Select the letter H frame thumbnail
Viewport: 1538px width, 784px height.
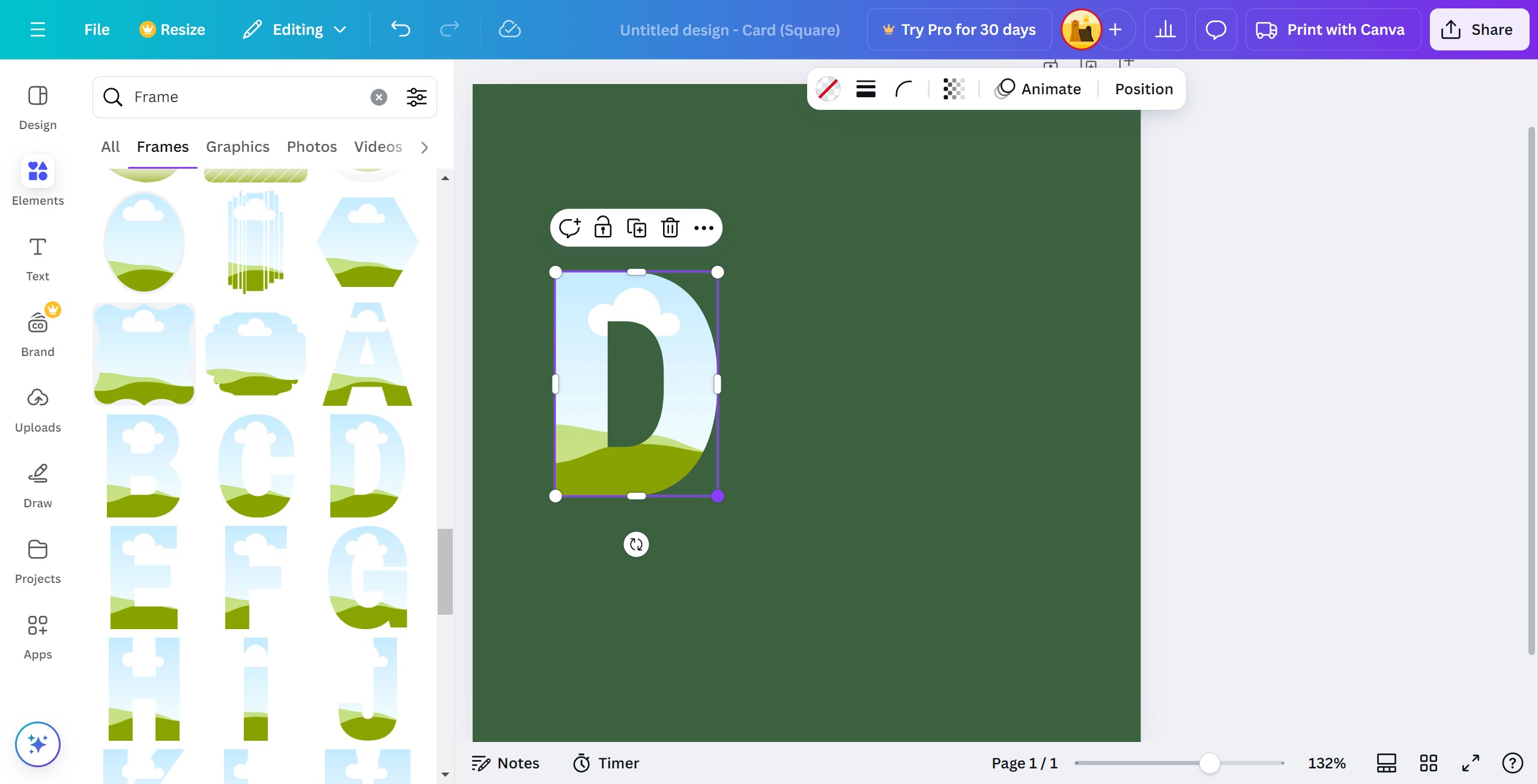(x=144, y=689)
